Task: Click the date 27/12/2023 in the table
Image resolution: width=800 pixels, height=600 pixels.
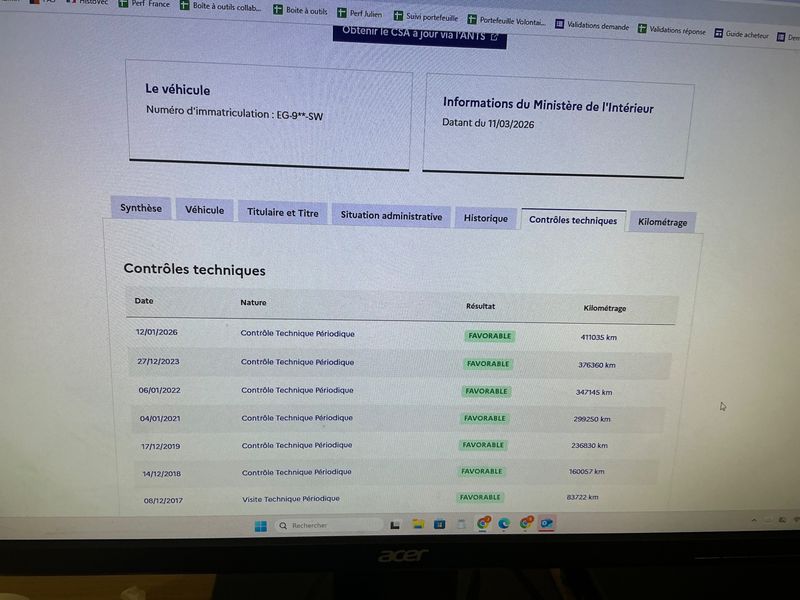Action: [158, 361]
